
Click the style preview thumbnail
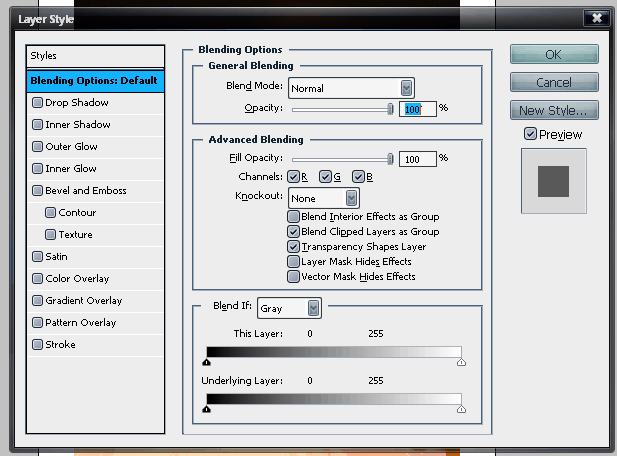pos(553,181)
